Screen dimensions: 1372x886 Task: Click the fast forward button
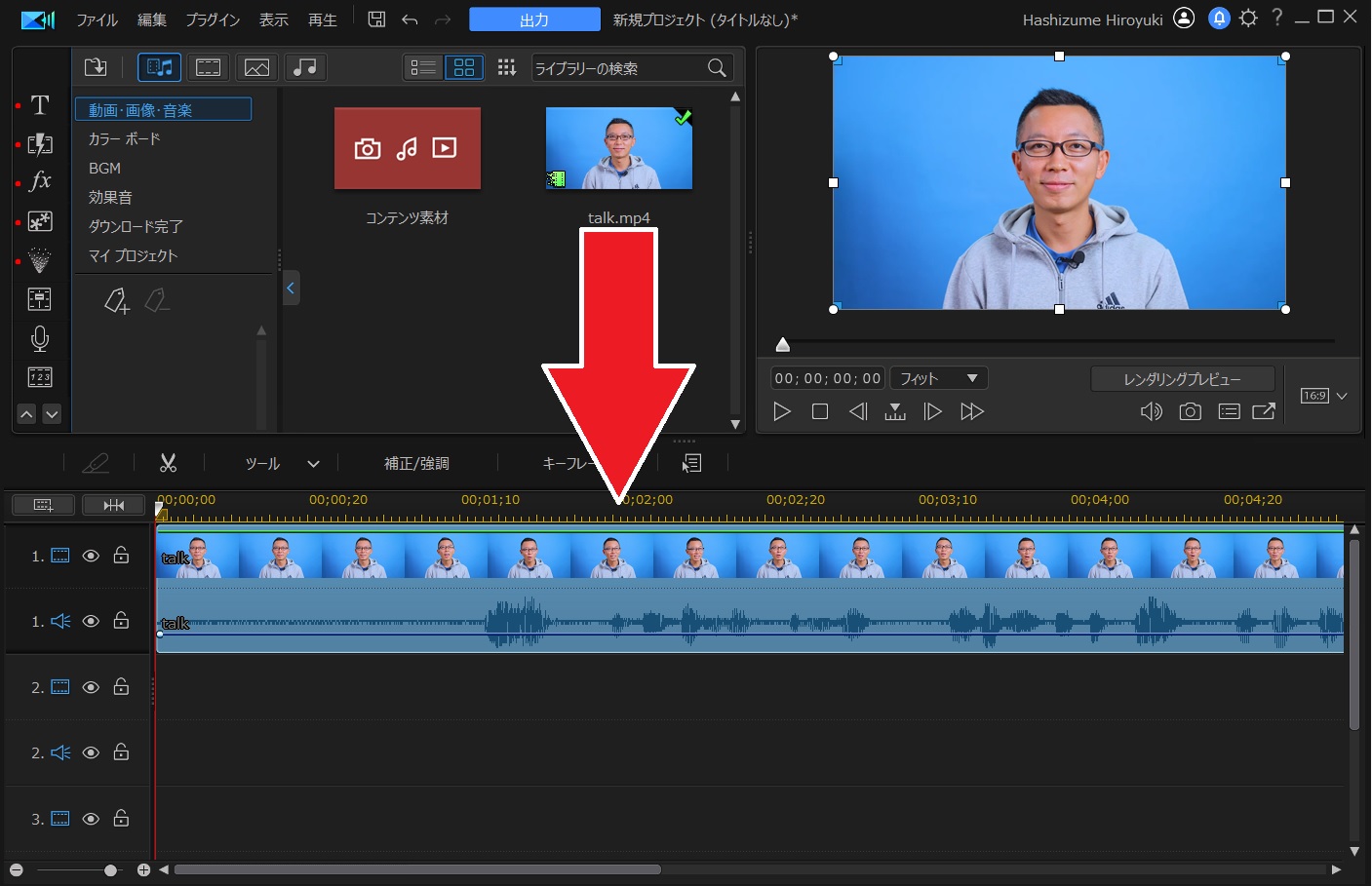pos(972,411)
